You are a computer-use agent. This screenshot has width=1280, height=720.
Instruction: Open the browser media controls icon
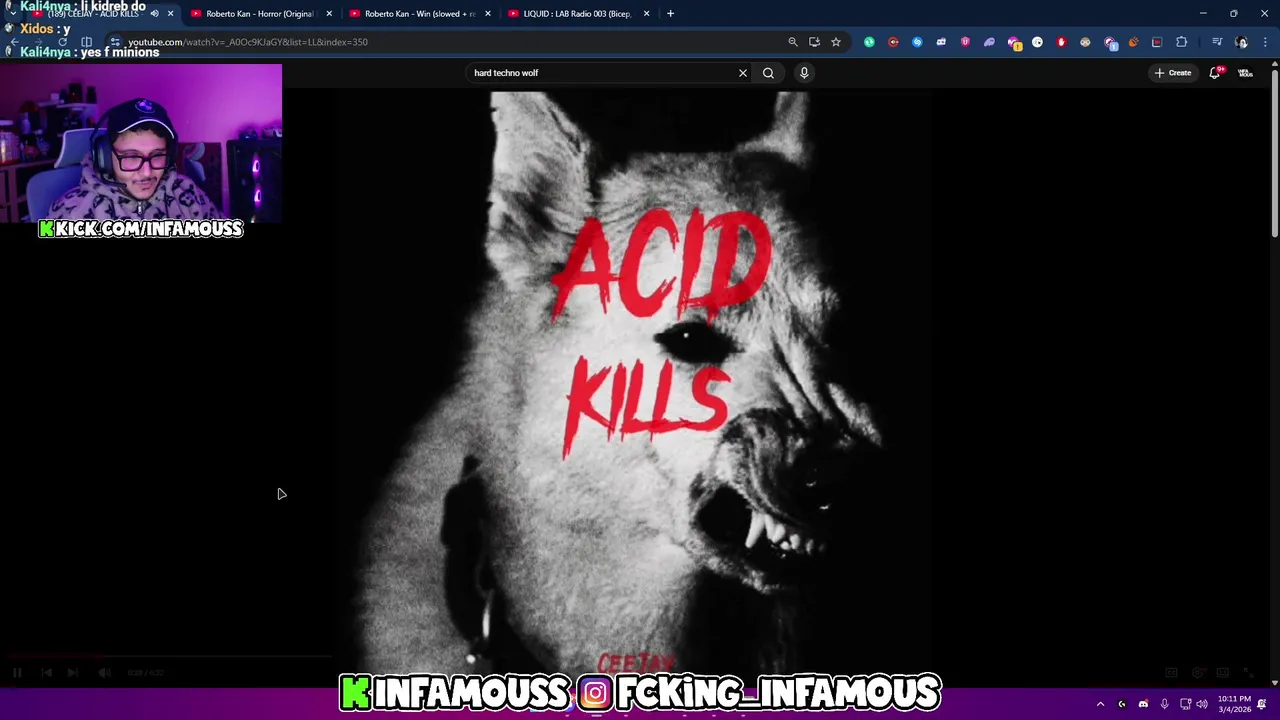click(1217, 42)
